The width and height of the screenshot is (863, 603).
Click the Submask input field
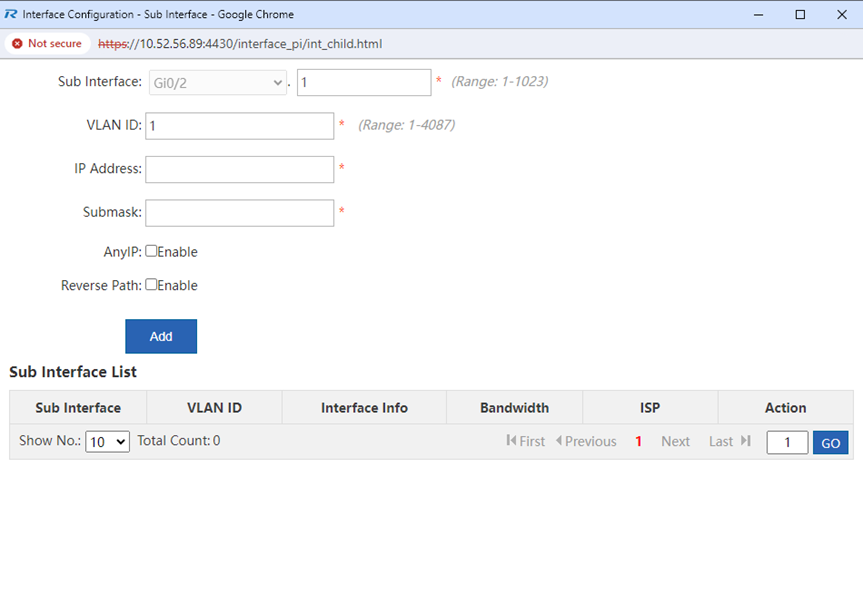pos(239,213)
